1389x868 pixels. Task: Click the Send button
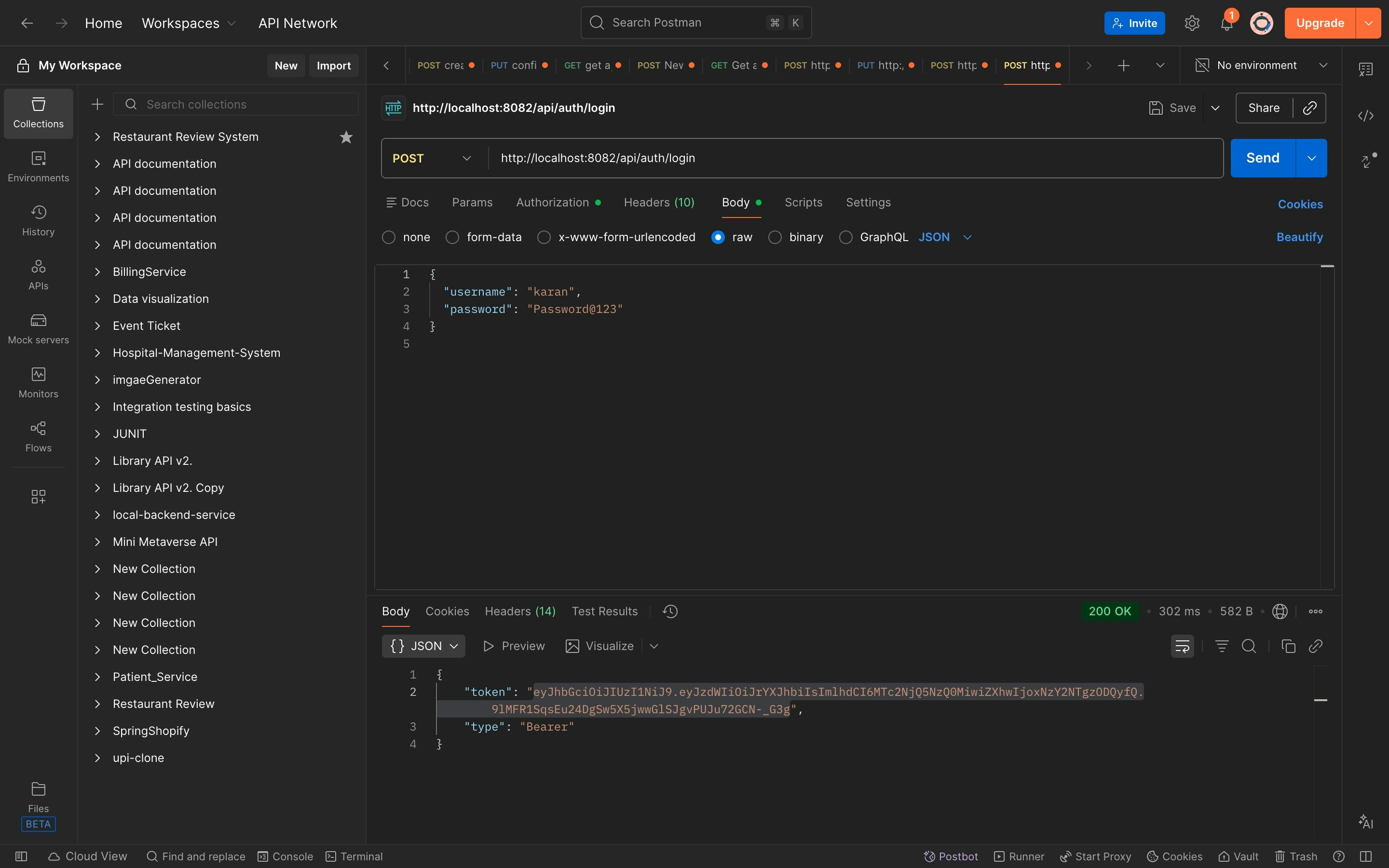coord(1263,158)
